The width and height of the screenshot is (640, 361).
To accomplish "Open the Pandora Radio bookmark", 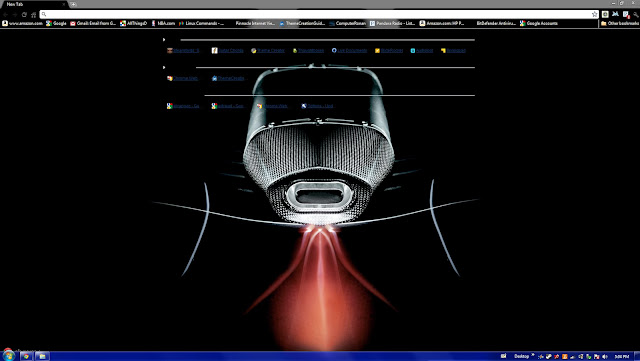I will point(392,23).
